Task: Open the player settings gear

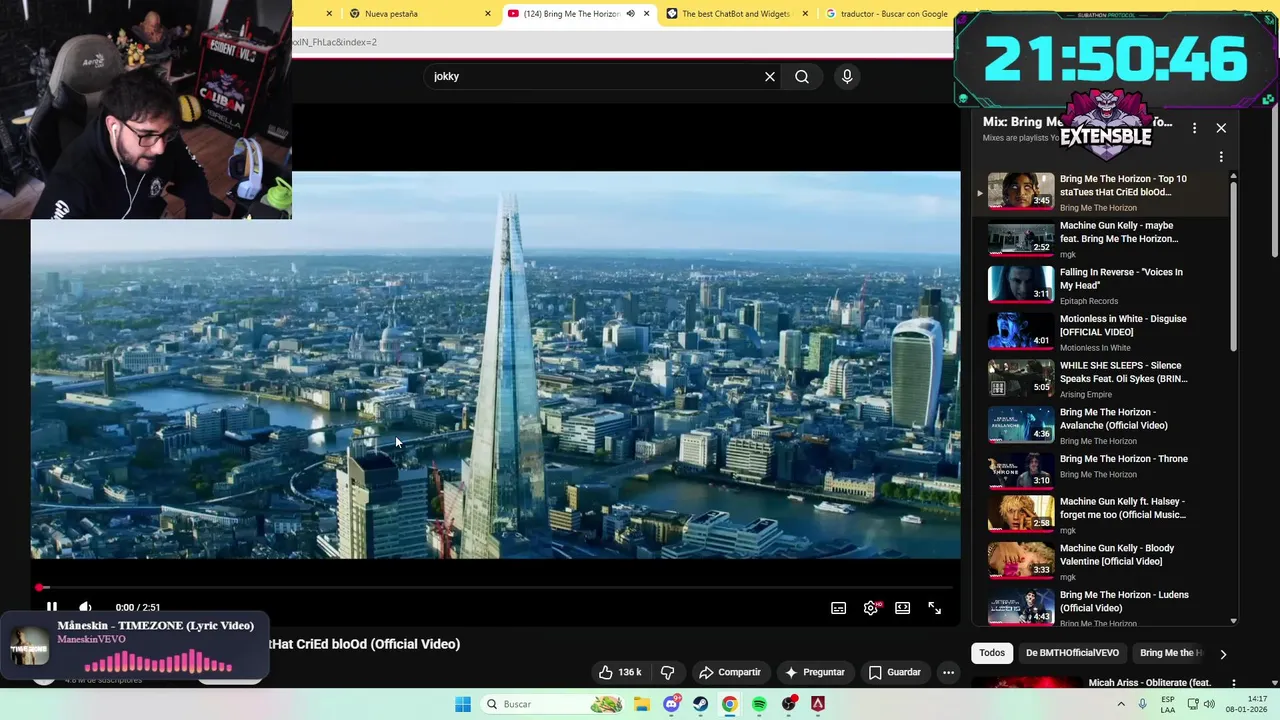Action: point(871,608)
